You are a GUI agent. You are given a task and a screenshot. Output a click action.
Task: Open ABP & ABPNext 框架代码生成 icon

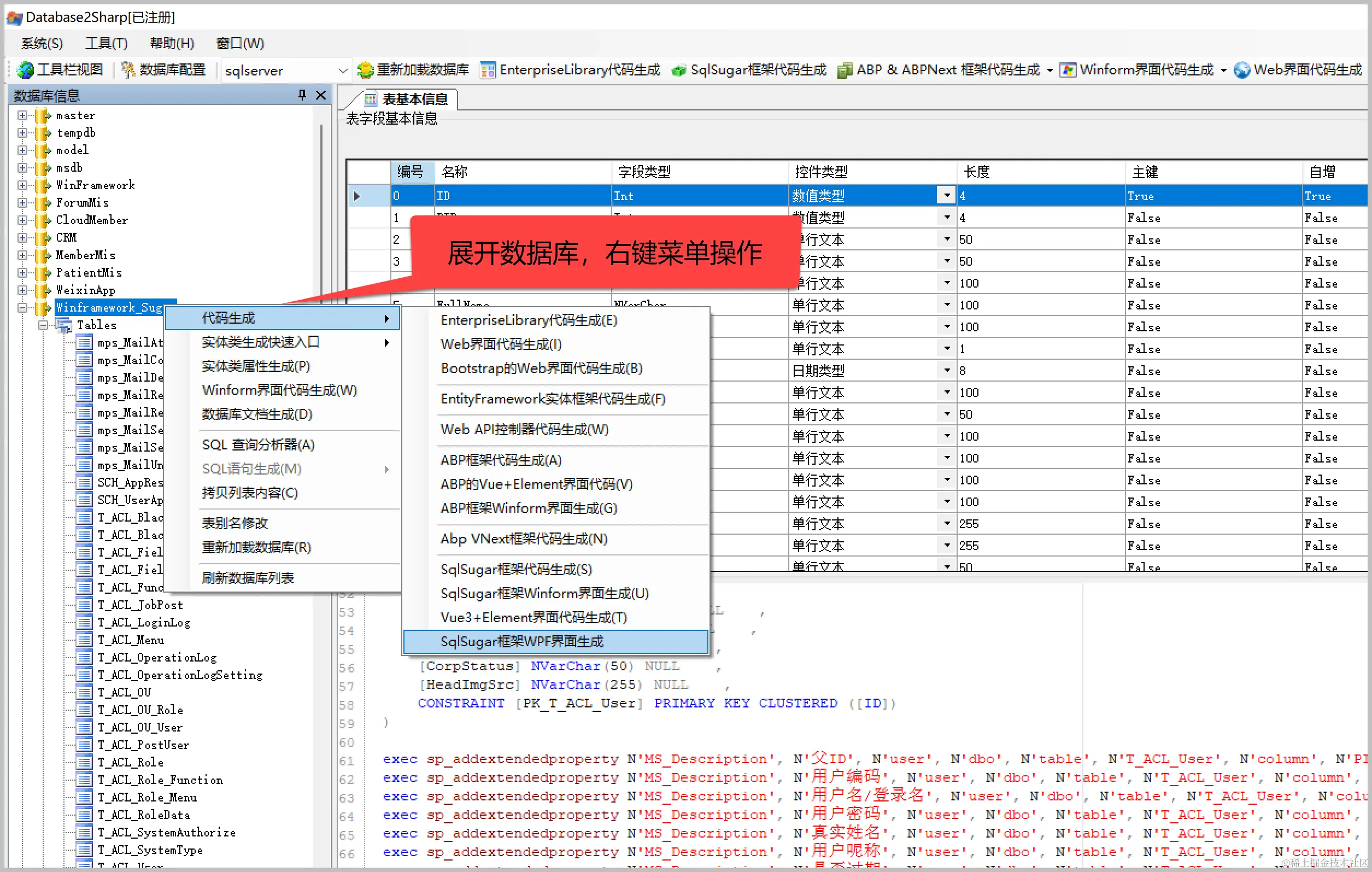click(x=845, y=70)
